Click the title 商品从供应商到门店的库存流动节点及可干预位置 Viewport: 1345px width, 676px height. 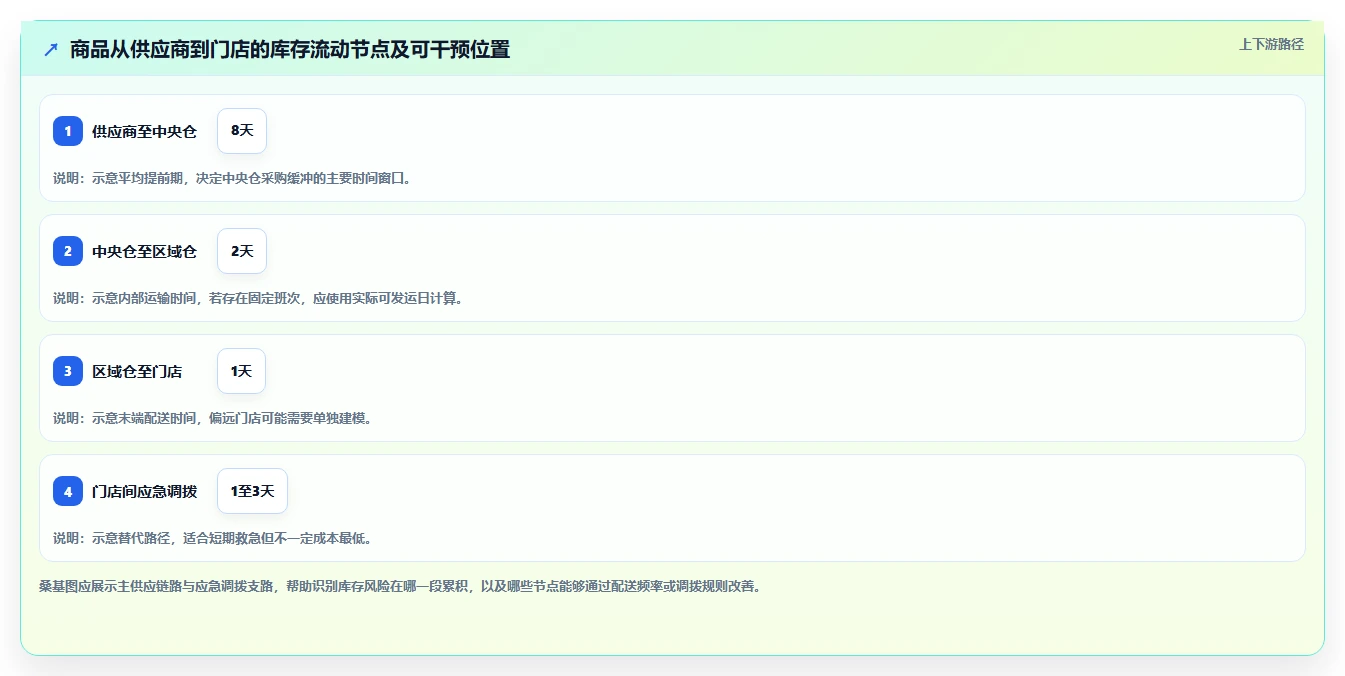point(290,49)
